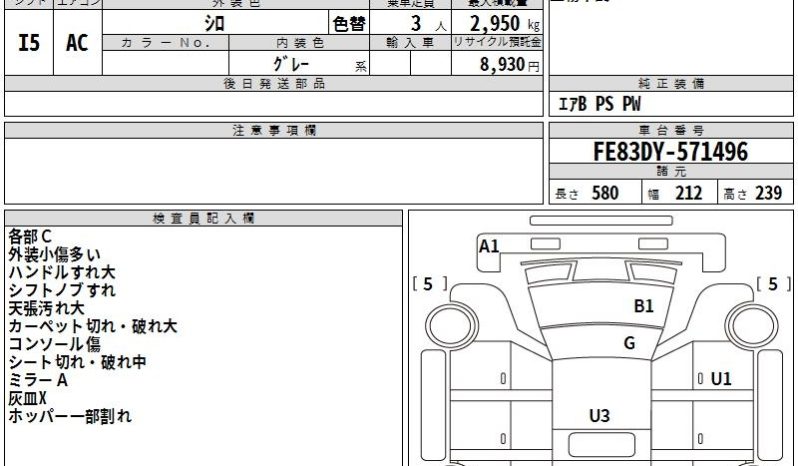The height and width of the screenshot is (466, 798).
Task: Click the I5 grade cell
Action: [29, 44]
